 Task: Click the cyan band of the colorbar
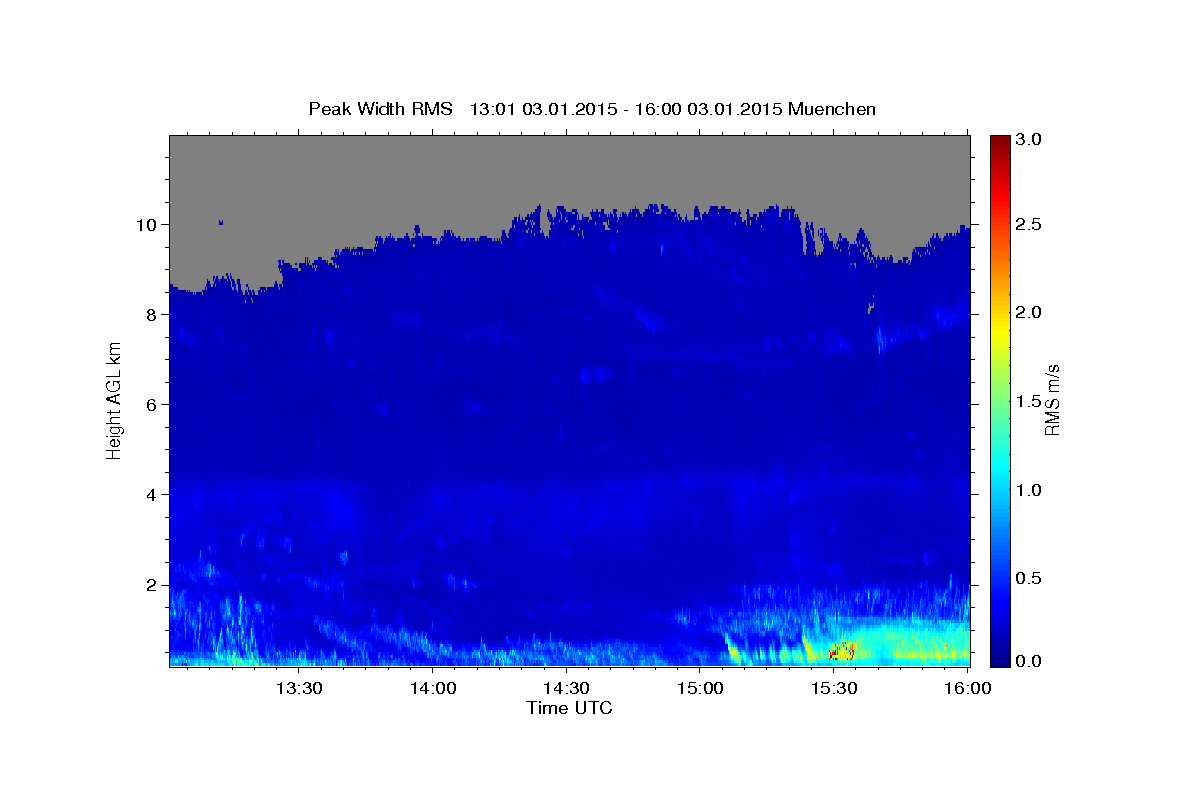click(1000, 465)
